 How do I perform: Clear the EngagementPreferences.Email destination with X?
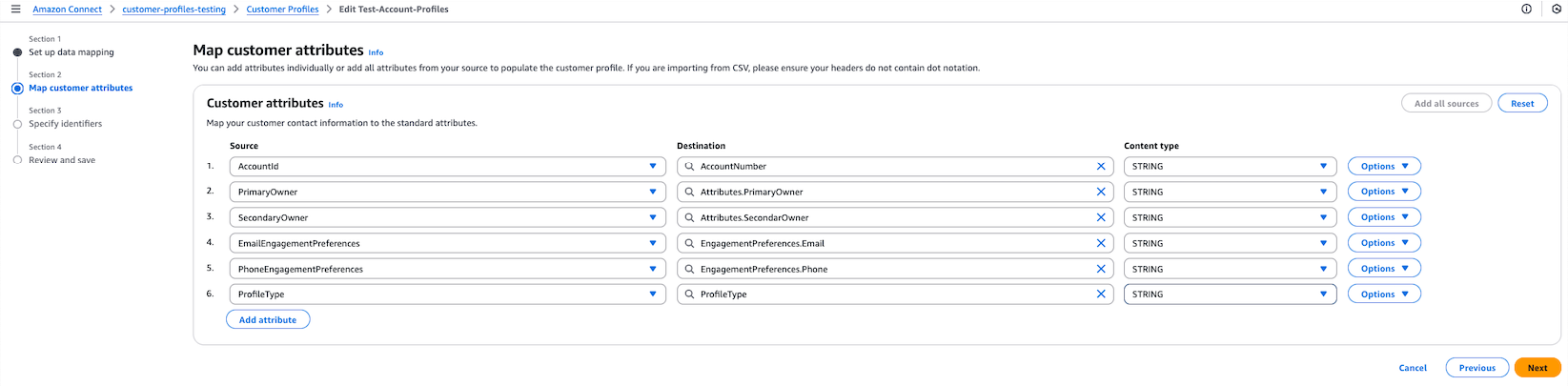pos(1101,243)
